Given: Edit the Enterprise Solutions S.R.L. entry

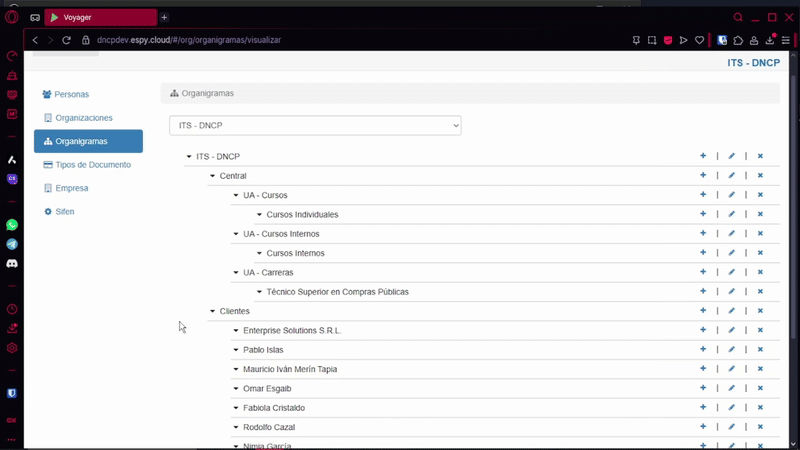Looking at the screenshot, I should coord(731,331).
